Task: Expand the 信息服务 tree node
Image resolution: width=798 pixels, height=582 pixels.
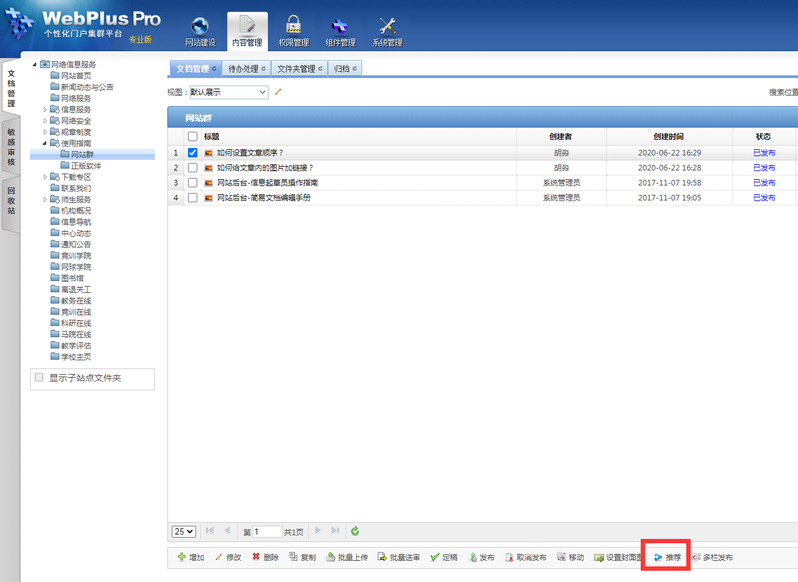Action: (45, 109)
